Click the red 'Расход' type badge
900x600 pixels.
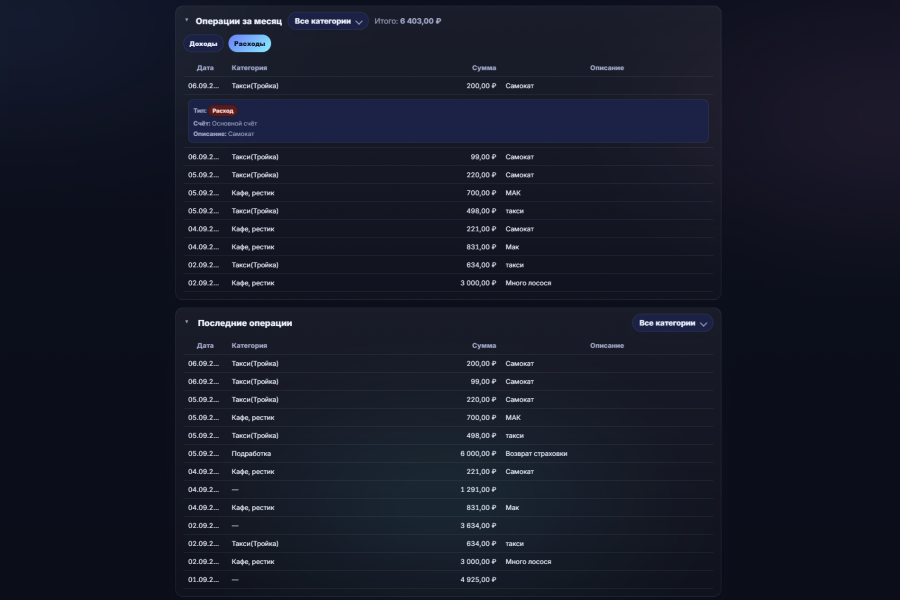coord(223,111)
